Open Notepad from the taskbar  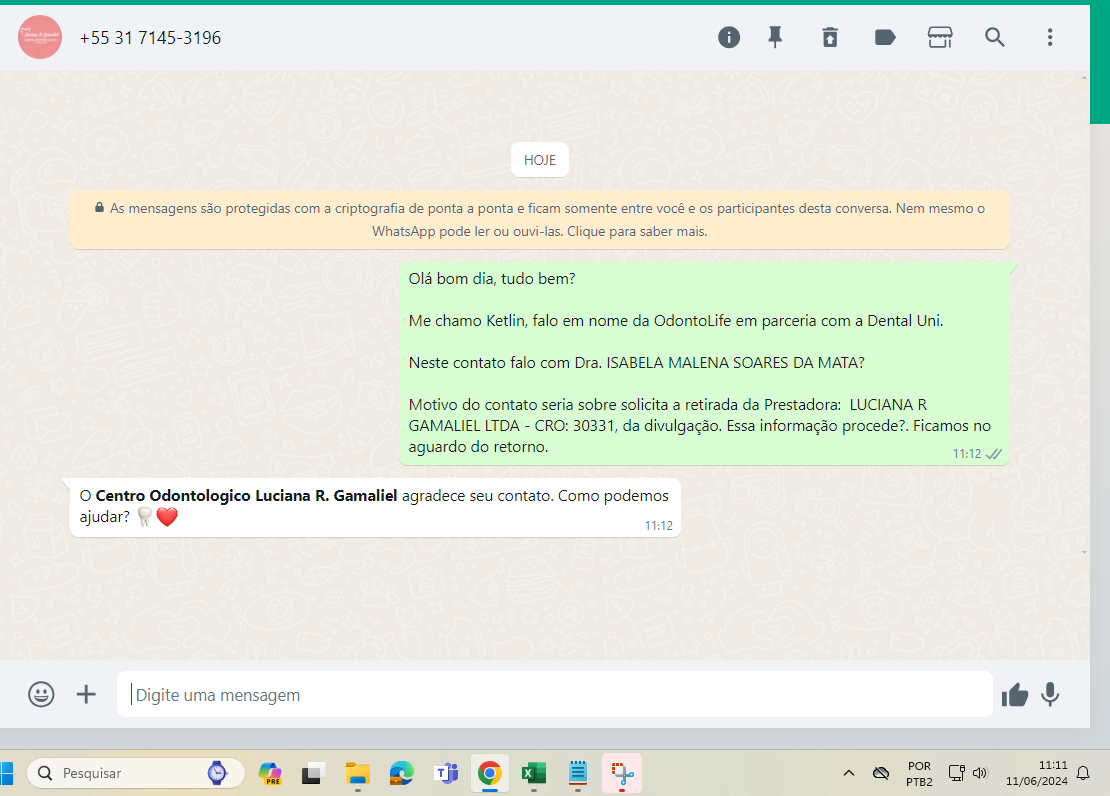pyautogui.click(x=578, y=773)
